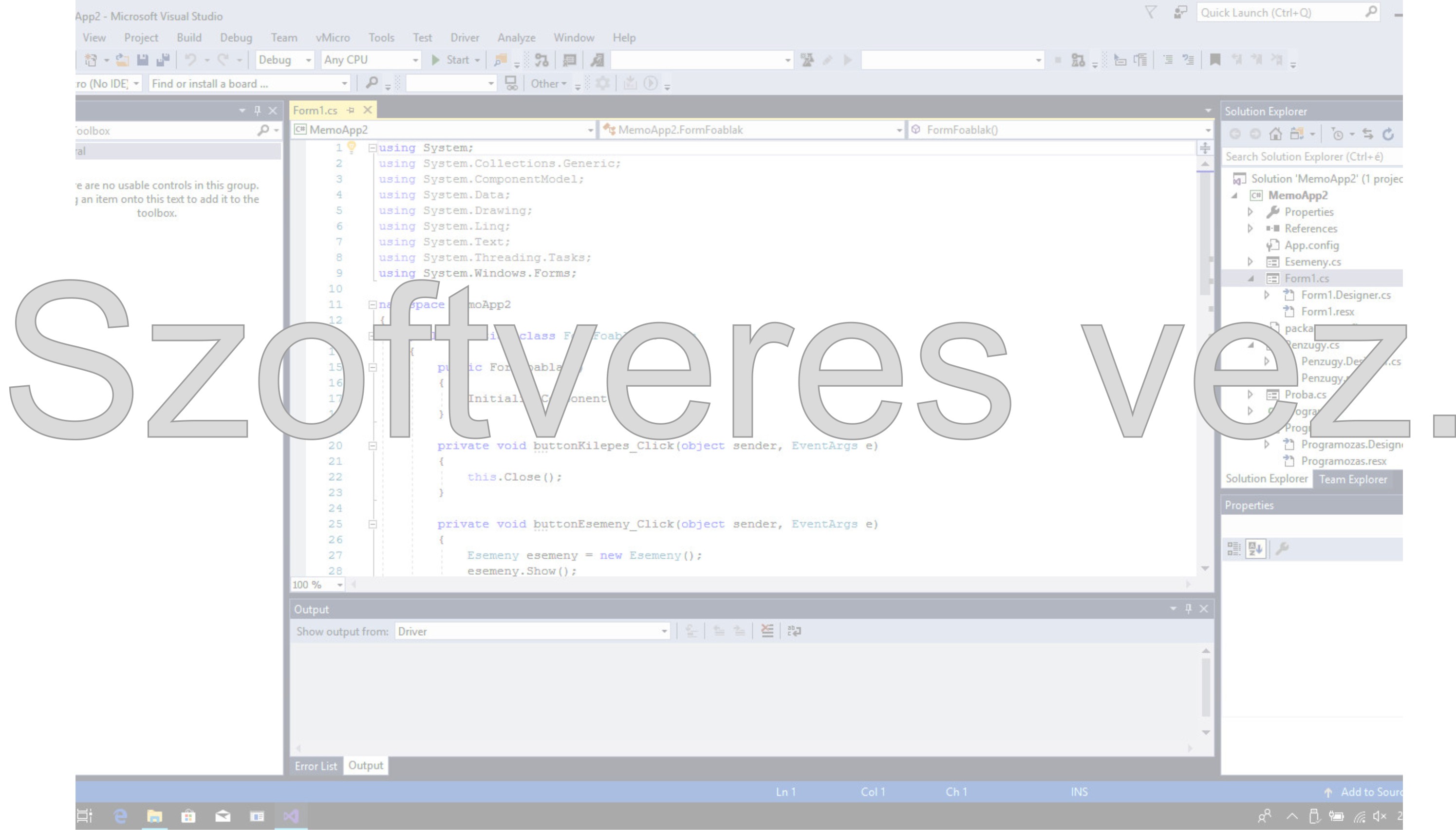Click the Home icon in Solution Explorer
This screenshot has height=830, width=1456.
click(x=1275, y=134)
